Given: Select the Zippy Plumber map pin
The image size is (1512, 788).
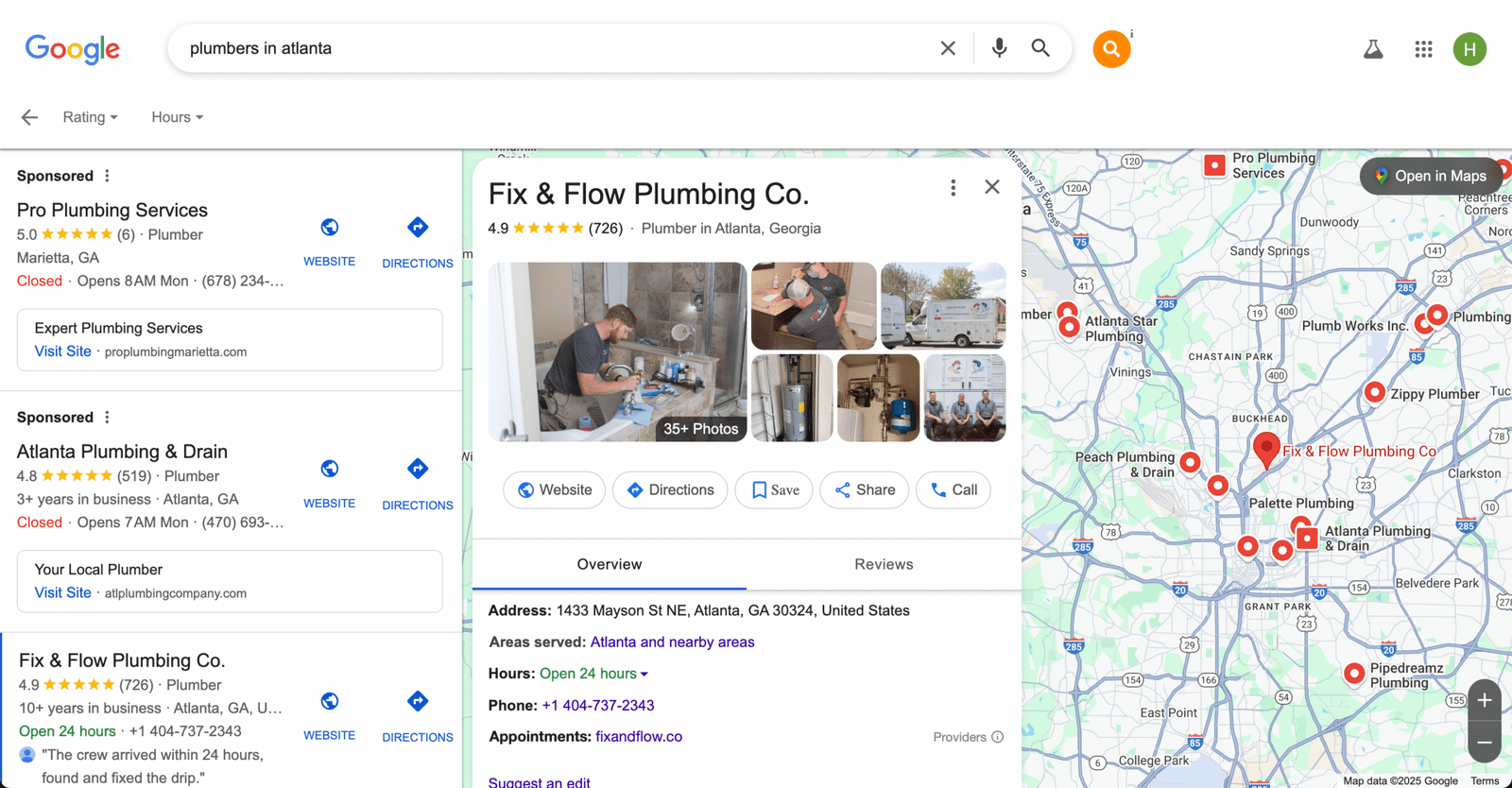Looking at the screenshot, I should [1375, 392].
